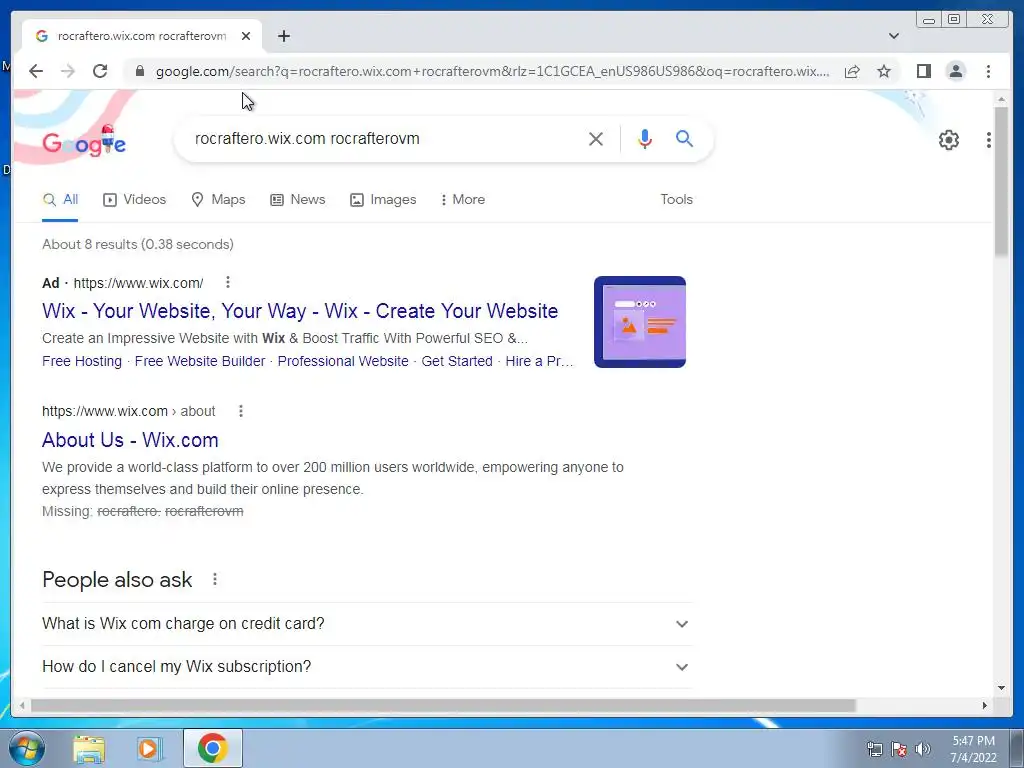Viewport: 1024px width, 768px height.
Task: Click the forward navigation arrow
Action: (68, 71)
